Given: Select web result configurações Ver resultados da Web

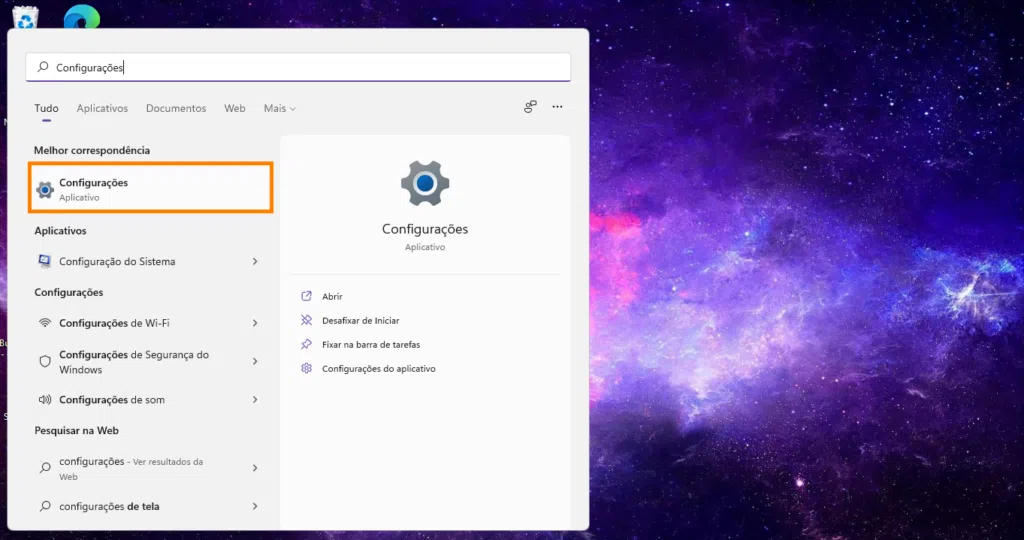Looking at the screenshot, I should pyautogui.click(x=150, y=468).
